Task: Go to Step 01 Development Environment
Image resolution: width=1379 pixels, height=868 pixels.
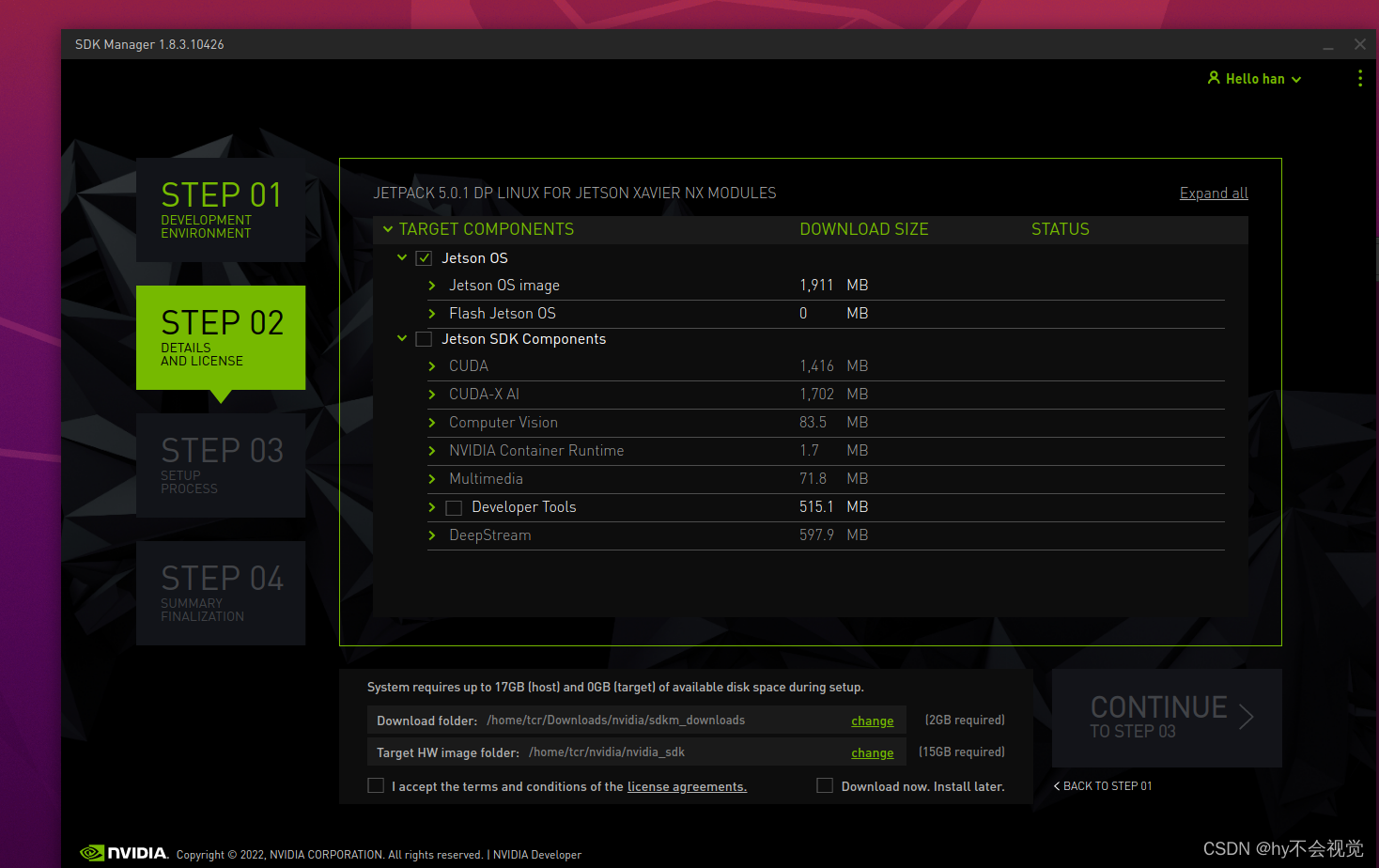Action: point(221,209)
